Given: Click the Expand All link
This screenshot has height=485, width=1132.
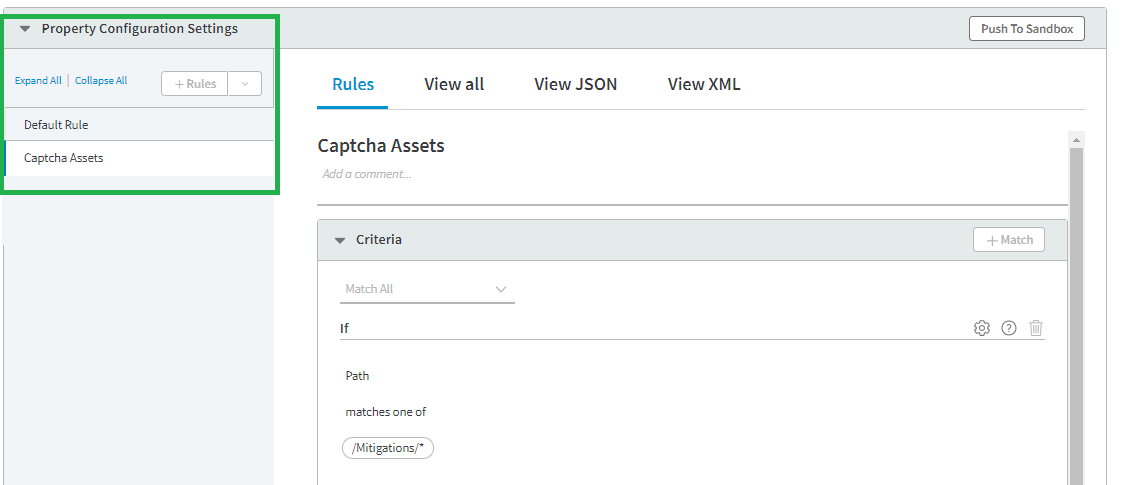Looking at the screenshot, I should [x=38, y=81].
